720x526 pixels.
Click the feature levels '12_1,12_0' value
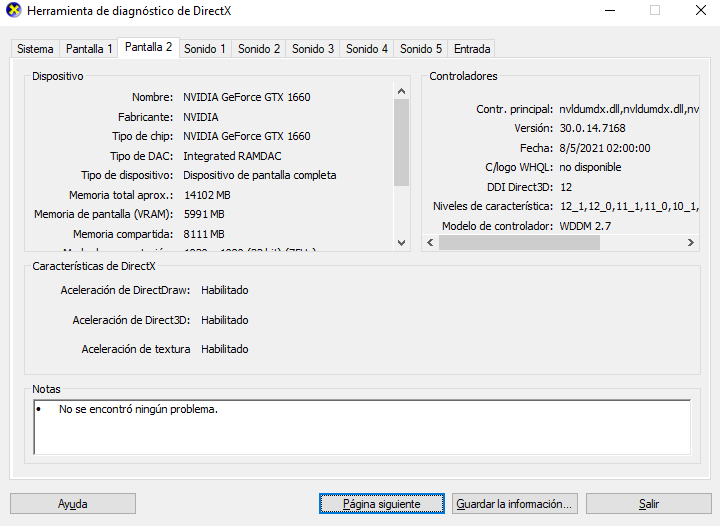coord(629,207)
